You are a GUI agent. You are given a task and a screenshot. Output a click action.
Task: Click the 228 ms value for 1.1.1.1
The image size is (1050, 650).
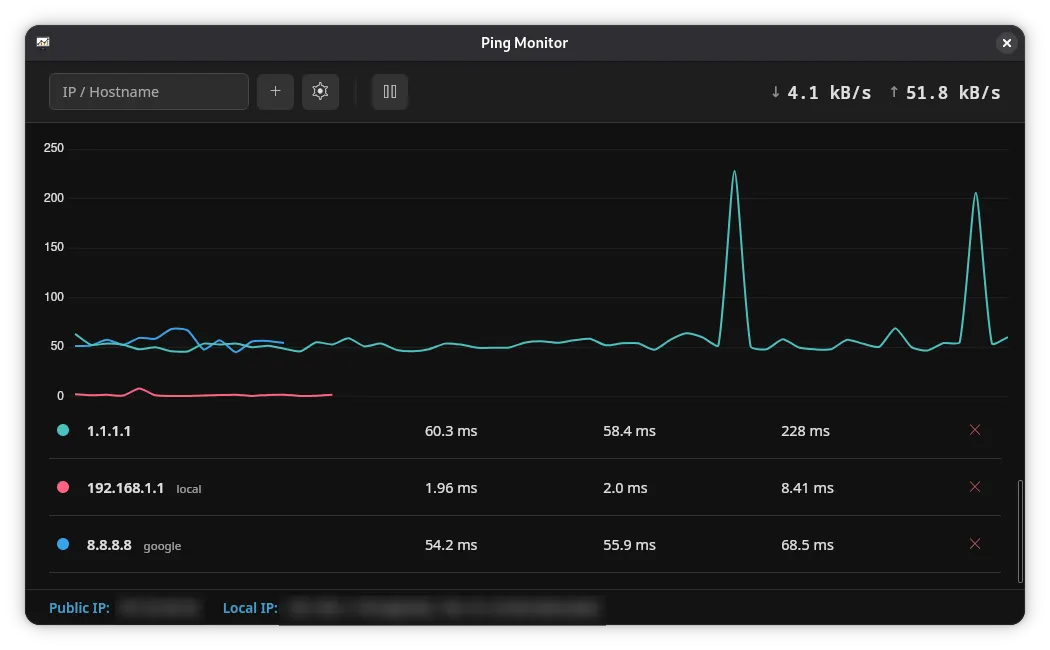point(805,431)
